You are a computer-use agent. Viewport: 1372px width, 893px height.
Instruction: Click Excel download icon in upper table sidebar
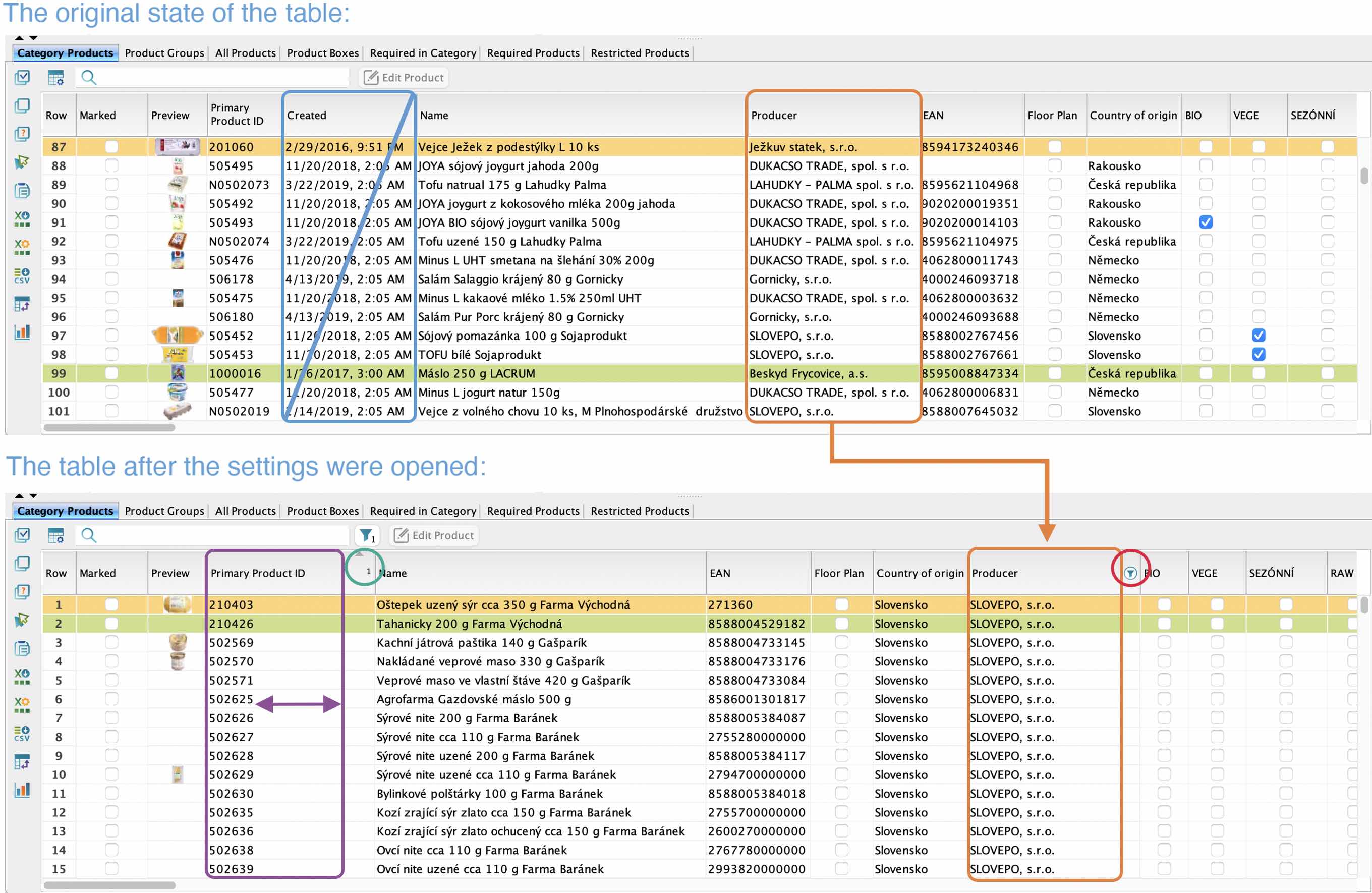click(22, 218)
